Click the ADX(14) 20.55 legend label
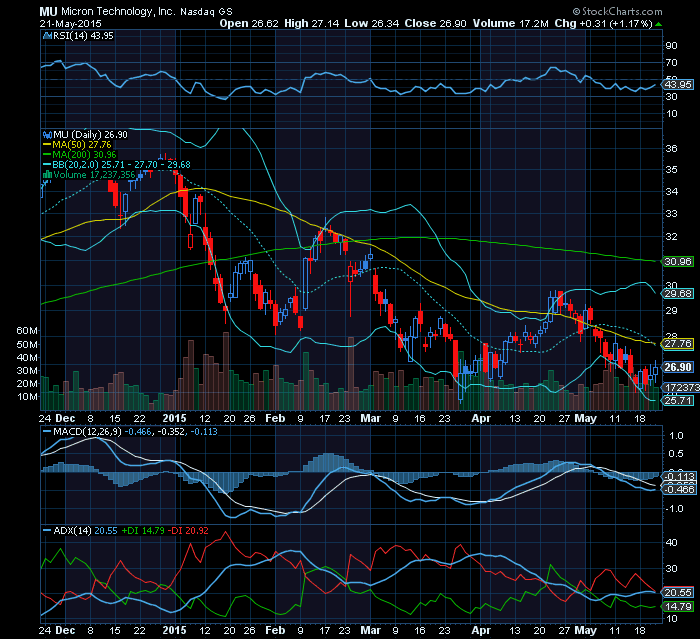Image resolution: width=700 pixels, height=639 pixels. click(85, 531)
